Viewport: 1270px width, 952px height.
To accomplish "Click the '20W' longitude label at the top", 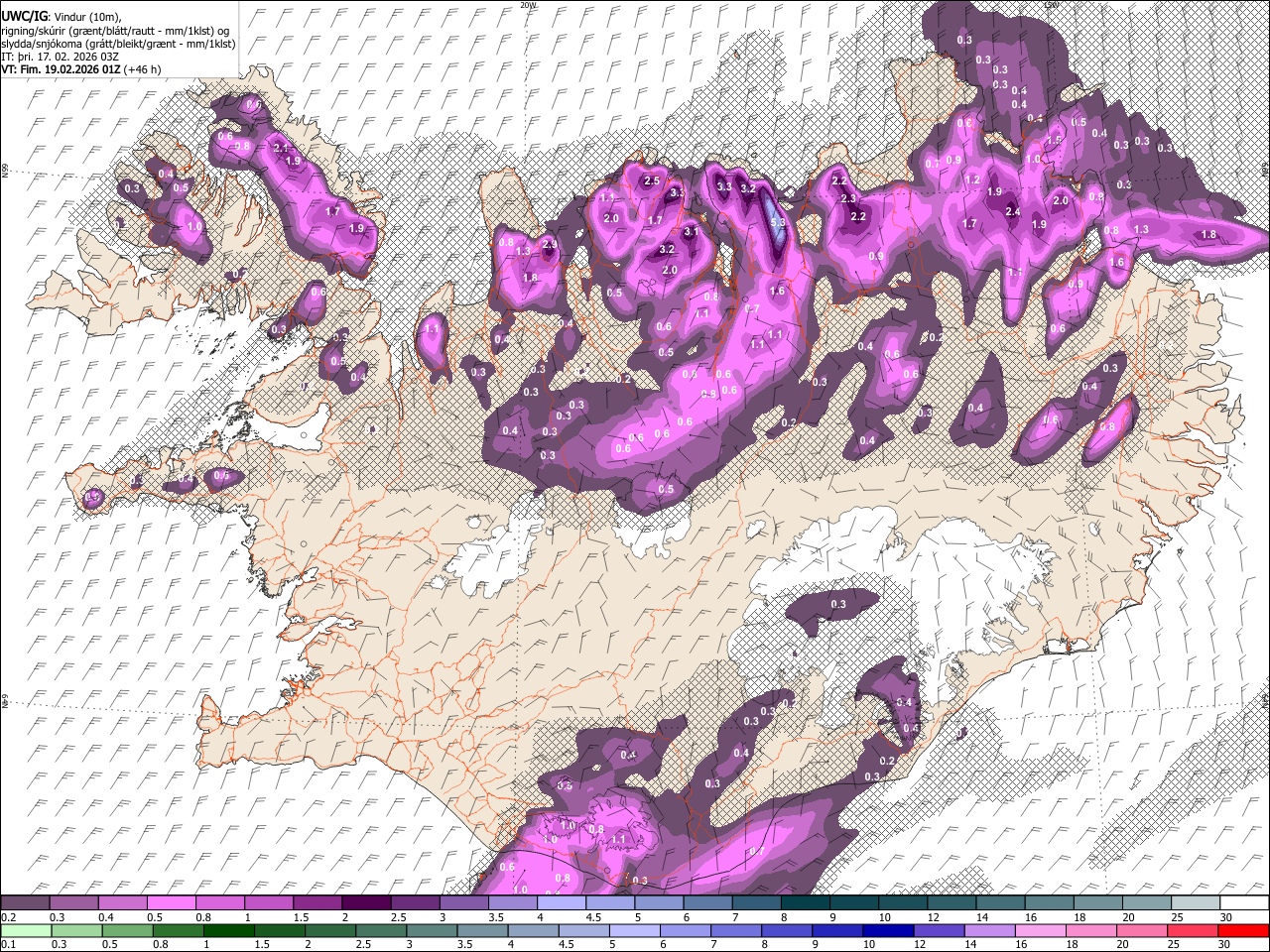I will pos(528,5).
